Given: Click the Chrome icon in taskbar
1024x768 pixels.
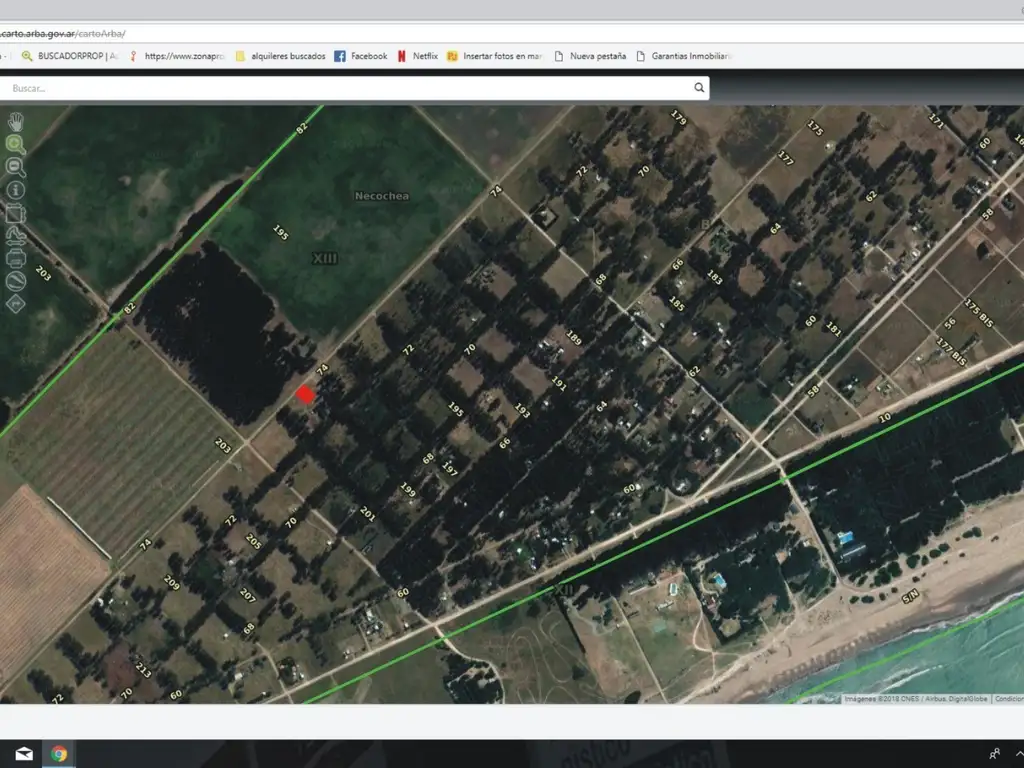Looking at the screenshot, I should point(59,754).
